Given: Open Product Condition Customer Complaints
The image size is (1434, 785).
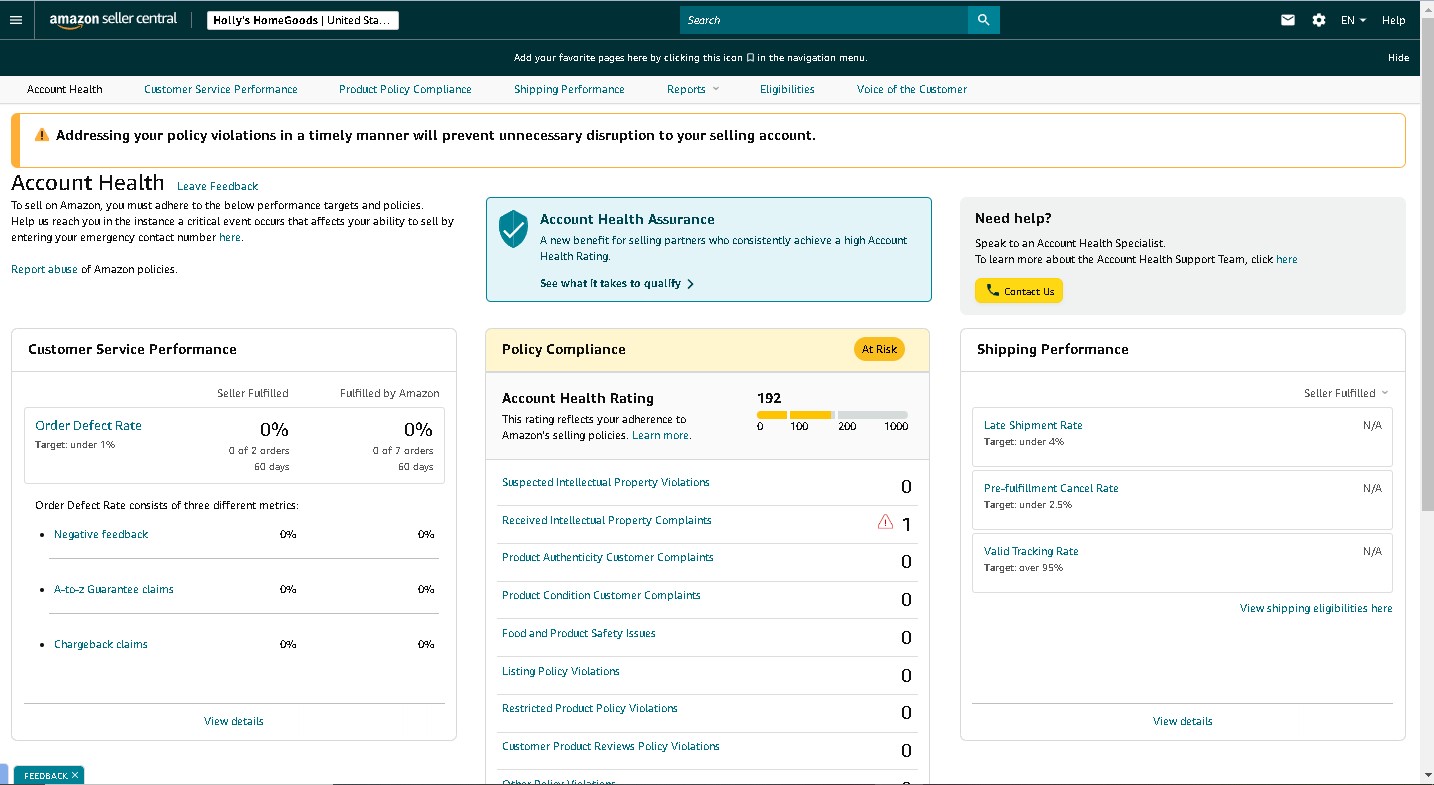Looking at the screenshot, I should (x=601, y=595).
